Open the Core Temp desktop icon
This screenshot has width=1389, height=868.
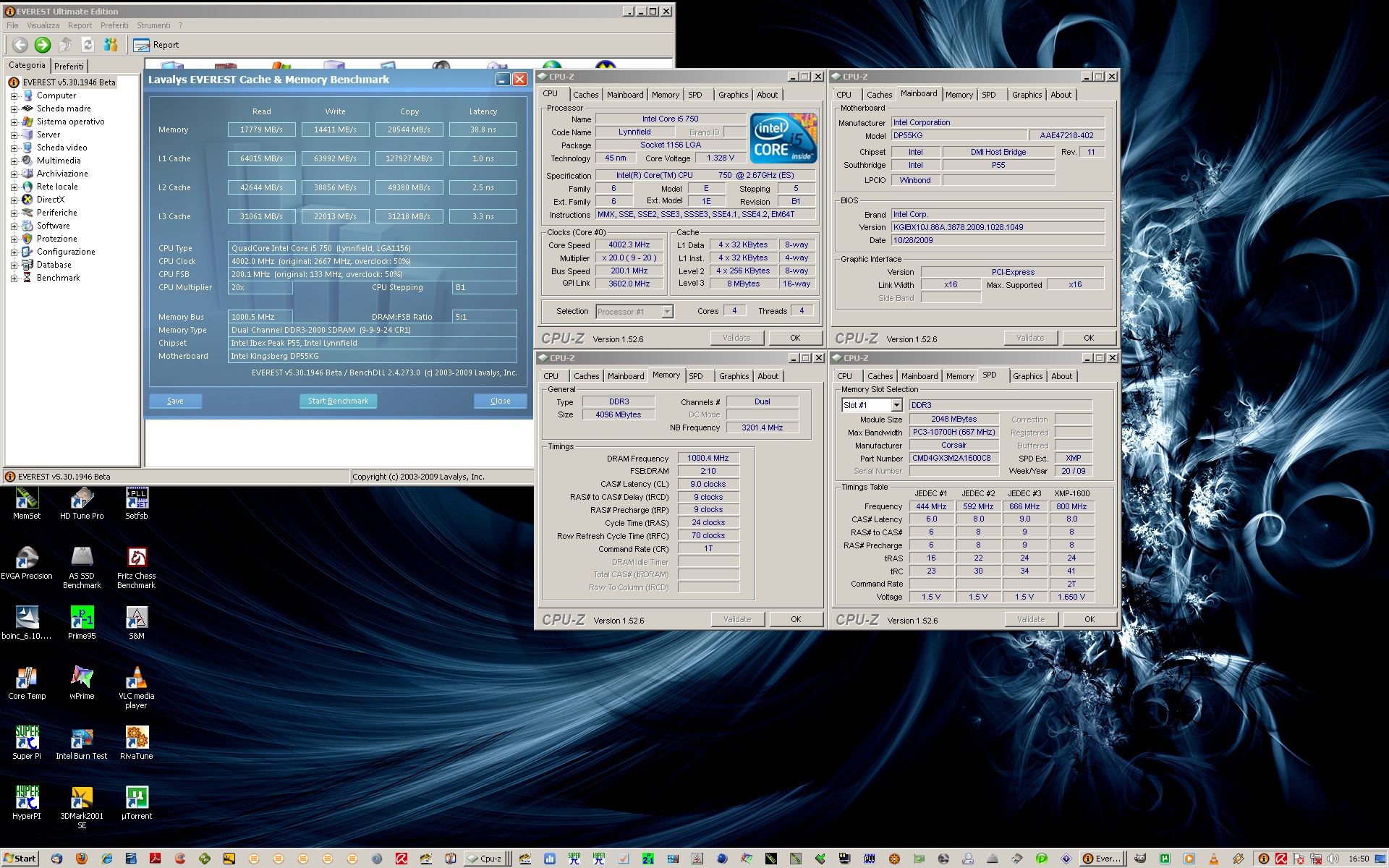tap(27, 678)
